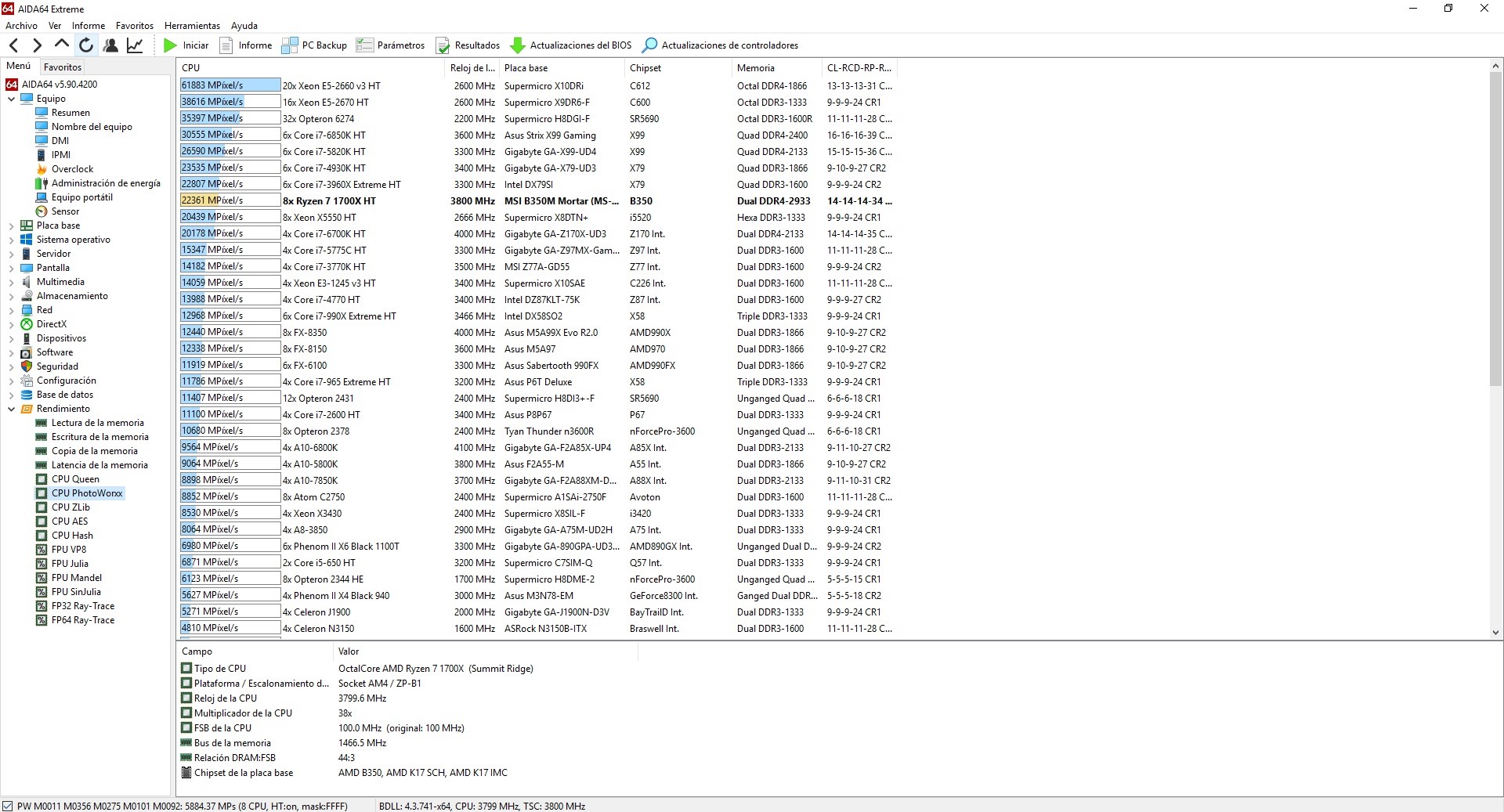This screenshot has width=1504, height=812.
Task: Toggle the status bar checkbox
Action: pyautogui.click(x=8, y=806)
